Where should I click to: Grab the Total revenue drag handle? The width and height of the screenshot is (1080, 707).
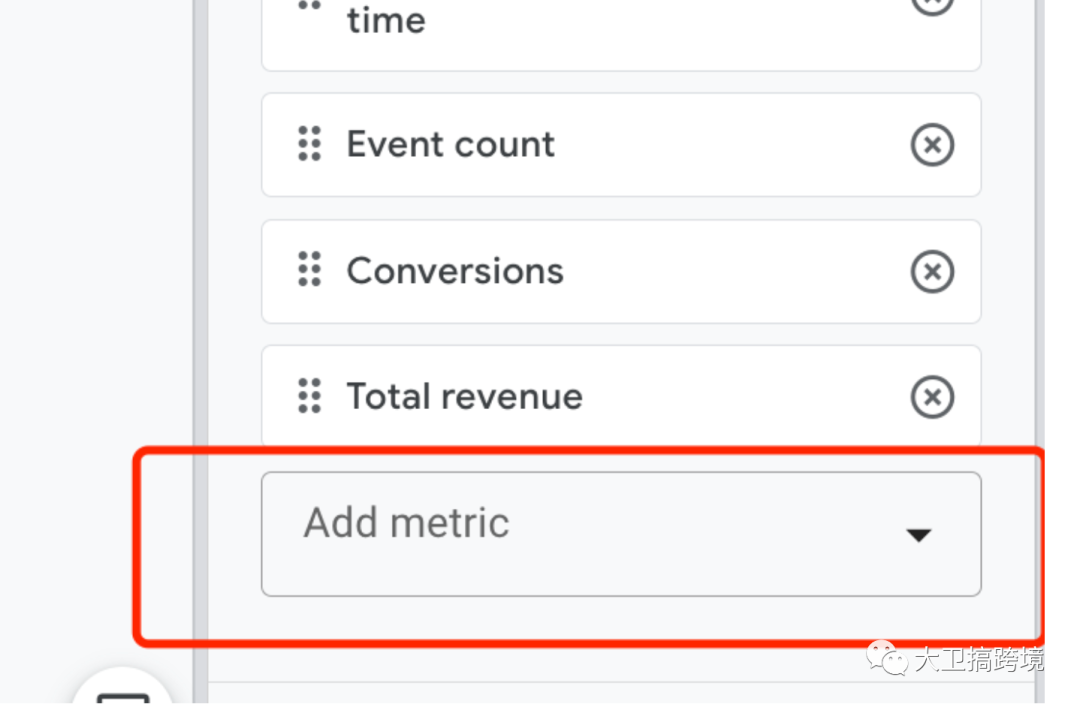(x=310, y=396)
